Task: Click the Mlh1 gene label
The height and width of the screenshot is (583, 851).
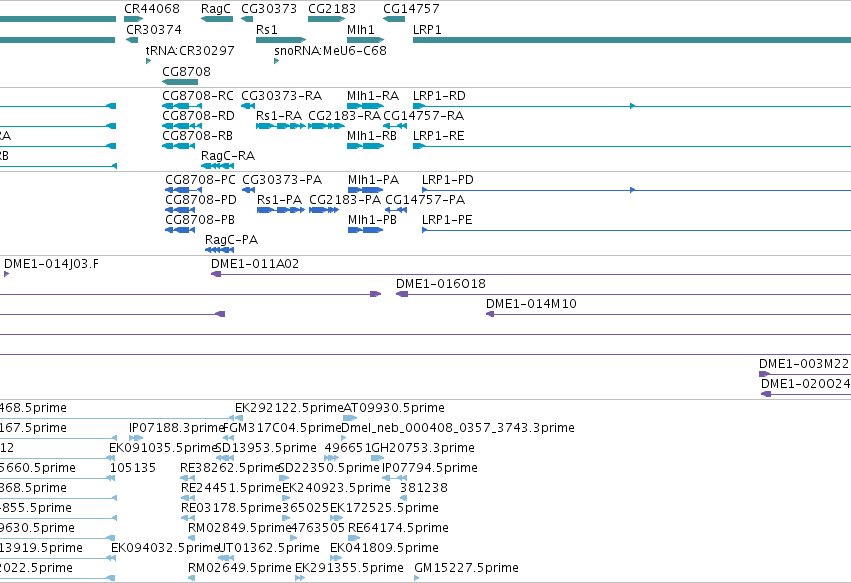Action: [x=360, y=30]
